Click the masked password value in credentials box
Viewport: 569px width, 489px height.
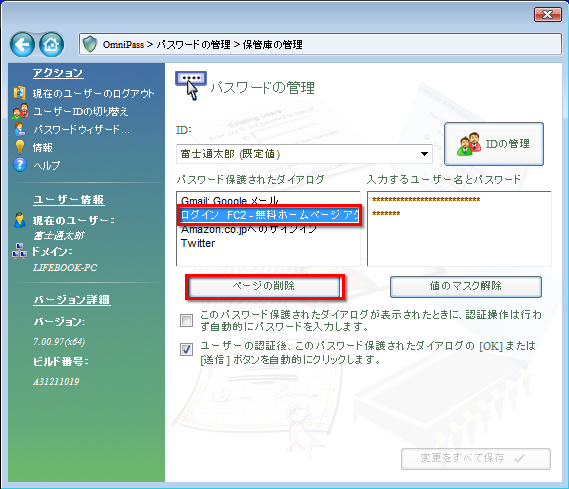point(386,213)
